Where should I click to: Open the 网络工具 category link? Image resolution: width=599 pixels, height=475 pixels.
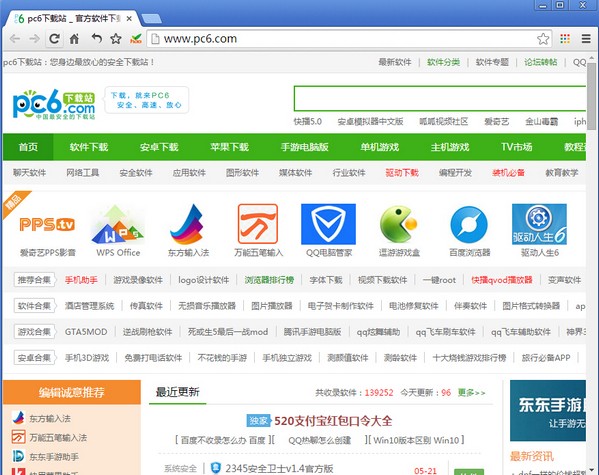click(83, 173)
